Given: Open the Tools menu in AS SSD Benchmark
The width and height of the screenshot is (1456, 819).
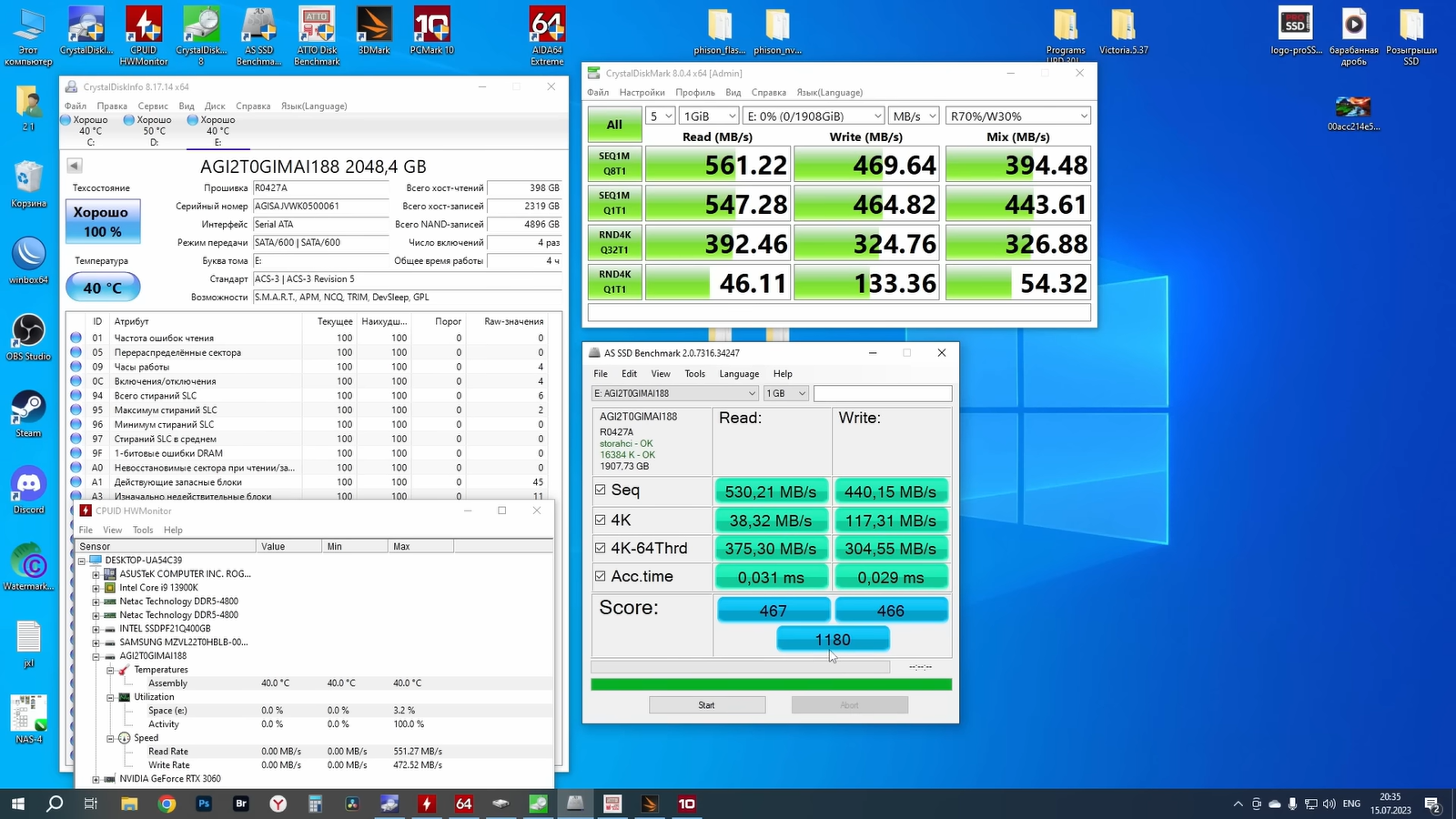Looking at the screenshot, I should [x=694, y=374].
